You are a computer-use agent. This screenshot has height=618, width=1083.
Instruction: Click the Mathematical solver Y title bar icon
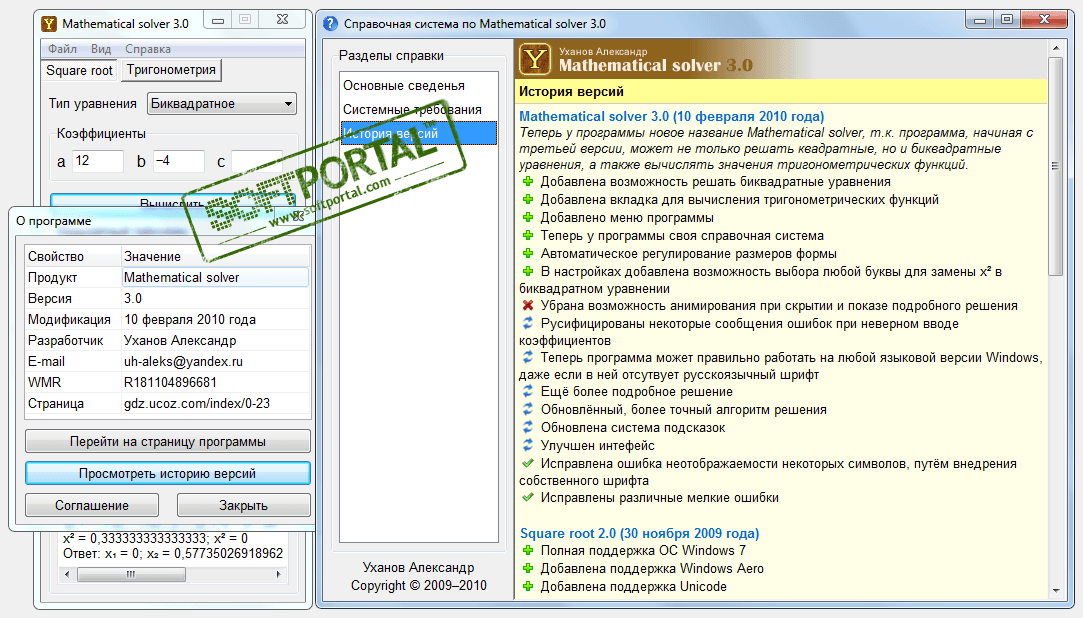49,24
